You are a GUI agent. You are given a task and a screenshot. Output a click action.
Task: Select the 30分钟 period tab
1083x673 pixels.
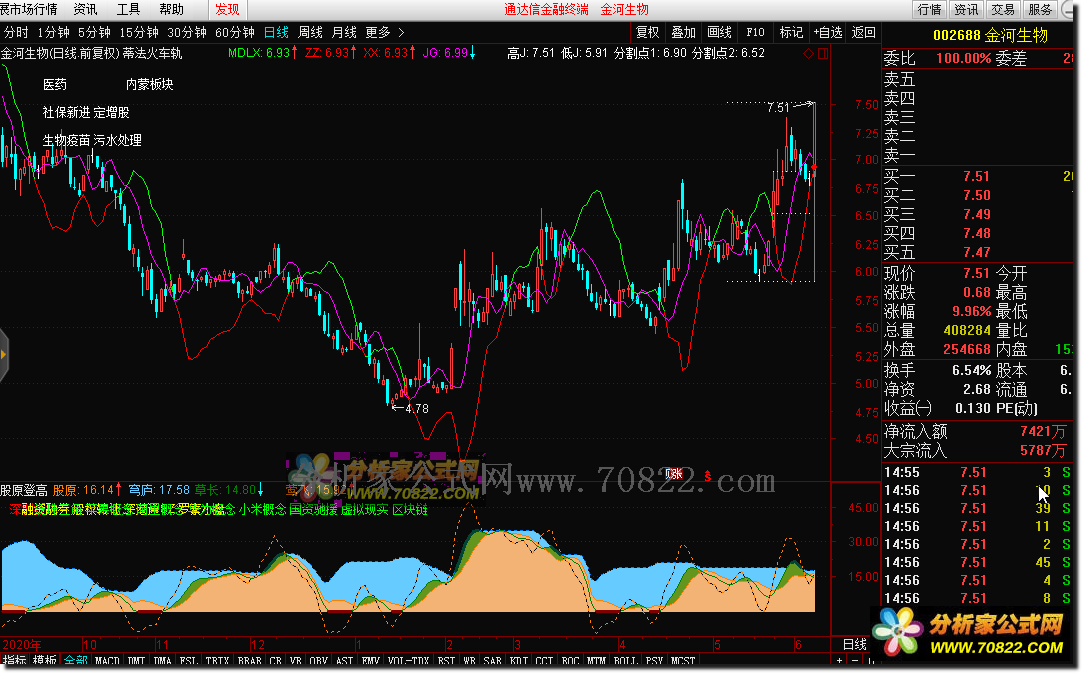coord(186,32)
